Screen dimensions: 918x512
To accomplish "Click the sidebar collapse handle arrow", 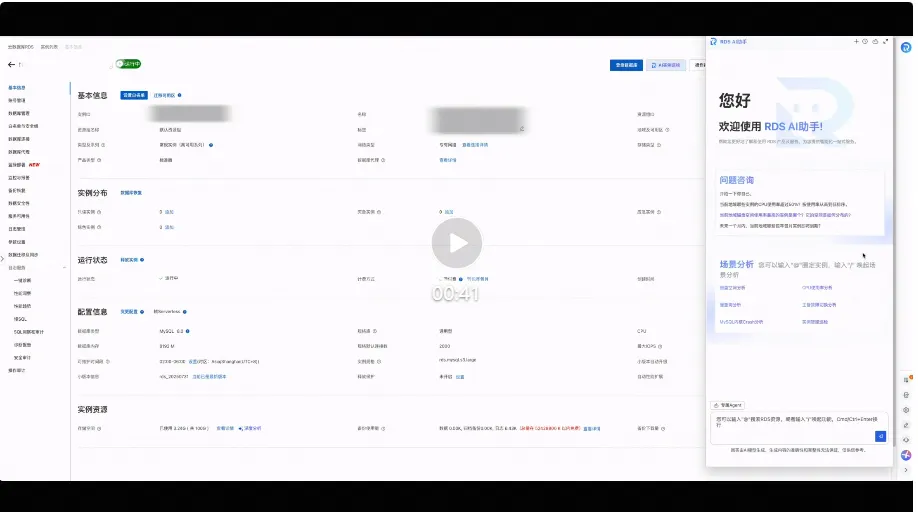I will (2, 258).
